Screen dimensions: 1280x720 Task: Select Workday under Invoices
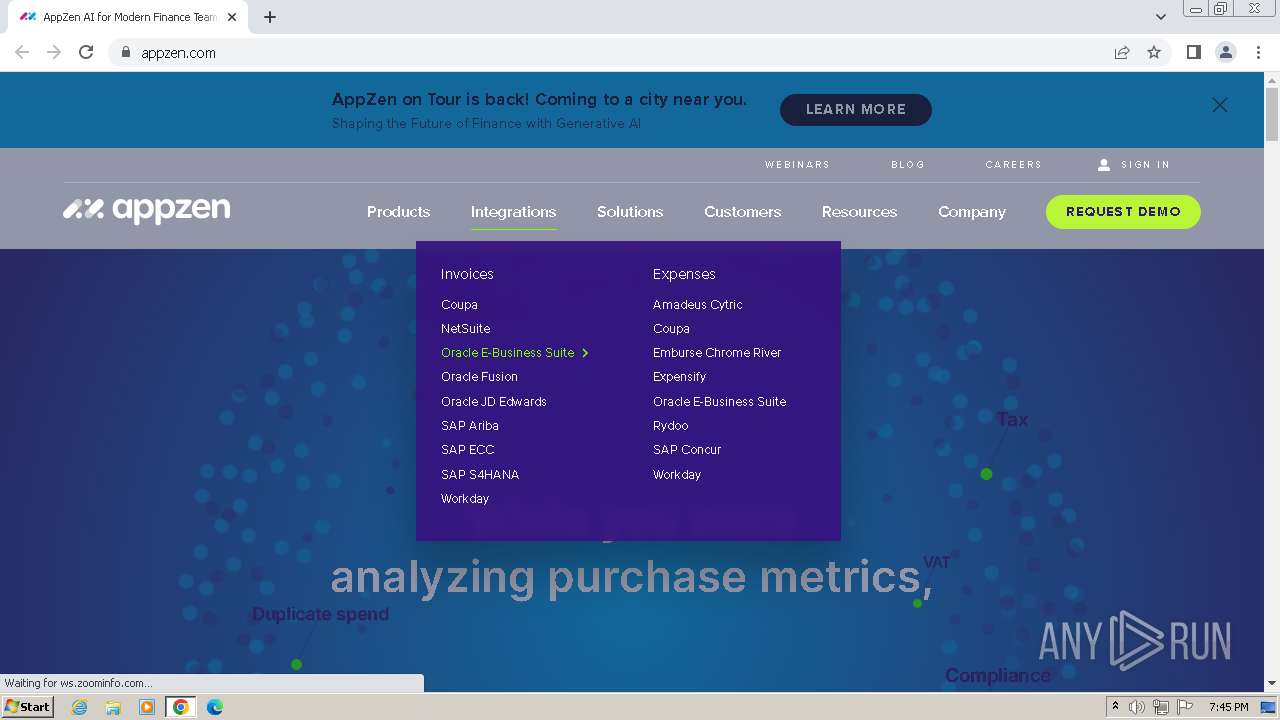tap(465, 499)
